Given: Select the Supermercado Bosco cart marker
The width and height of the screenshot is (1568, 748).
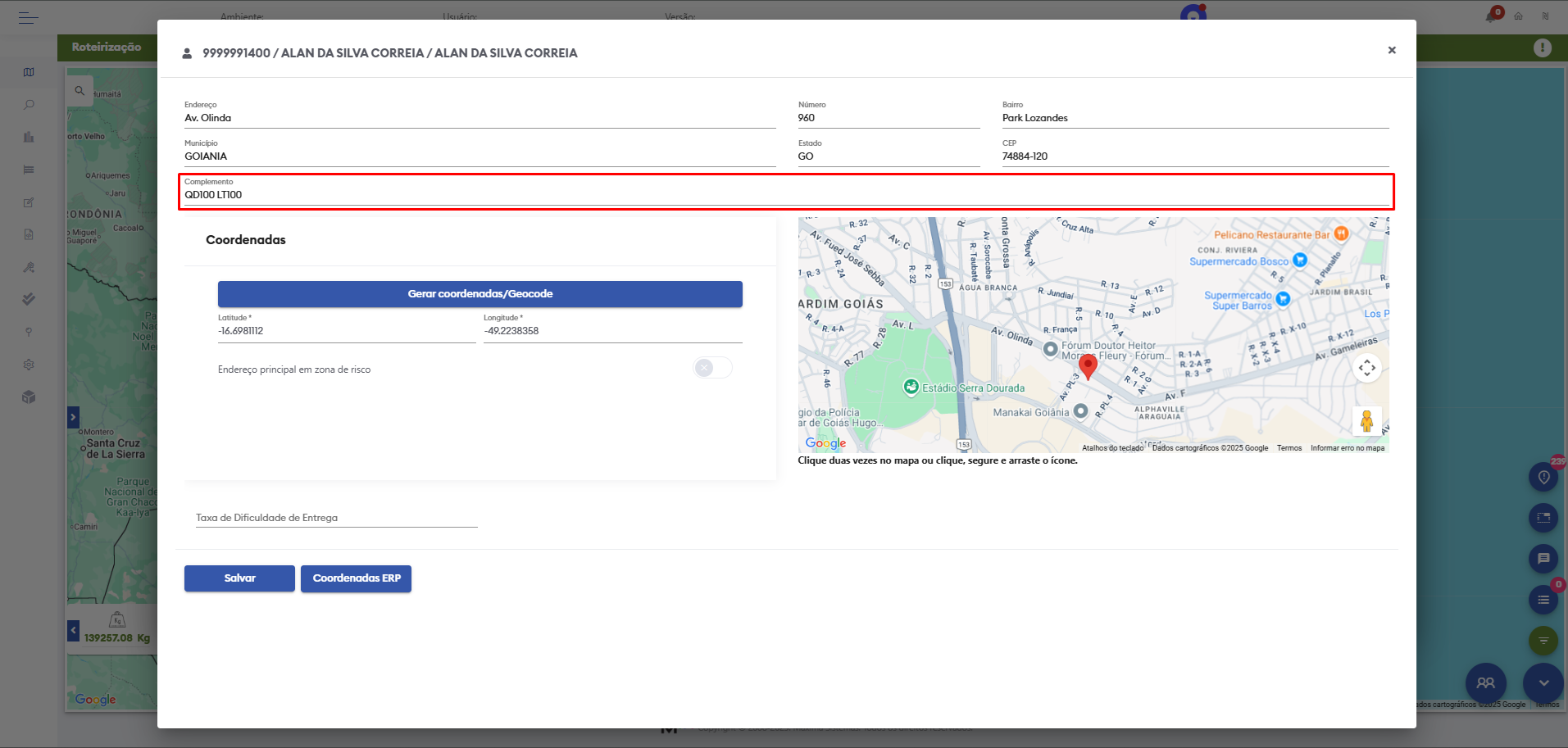Looking at the screenshot, I should [1300, 261].
